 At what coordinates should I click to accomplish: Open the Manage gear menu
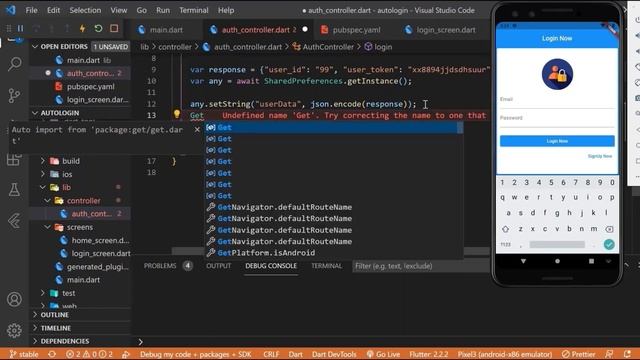pyautogui.click(x=15, y=330)
